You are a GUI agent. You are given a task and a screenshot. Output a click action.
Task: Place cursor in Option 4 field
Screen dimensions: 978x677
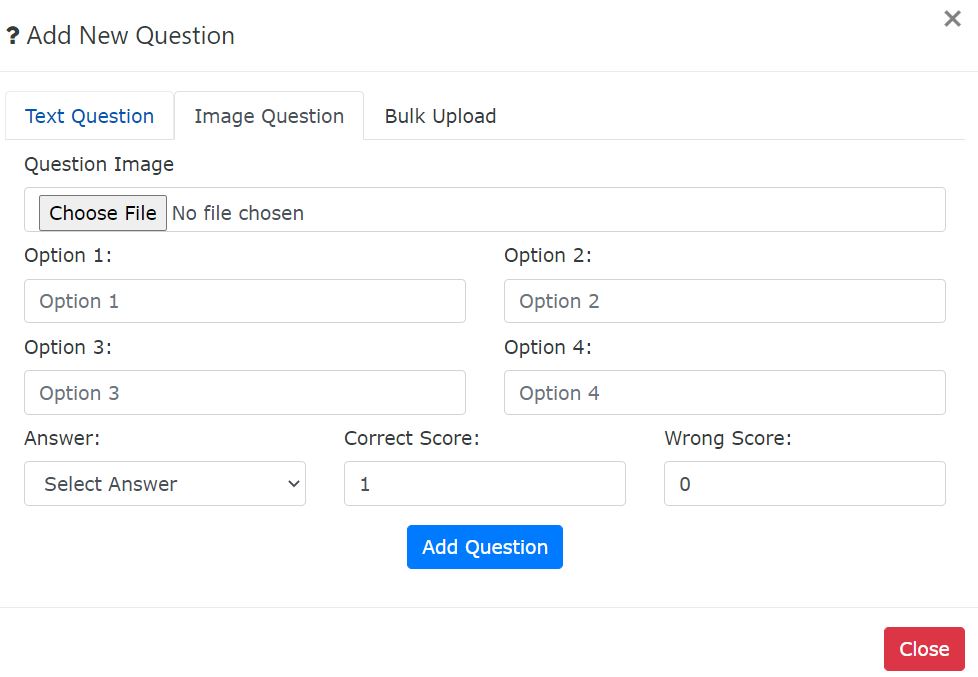pyautogui.click(x=724, y=393)
